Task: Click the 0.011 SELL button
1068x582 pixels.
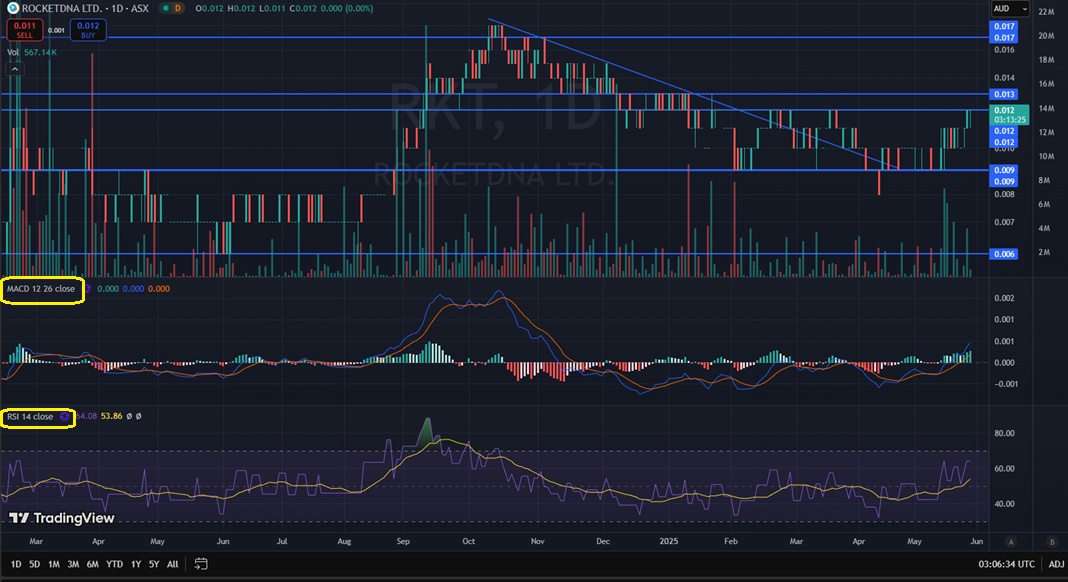Action: (25, 30)
